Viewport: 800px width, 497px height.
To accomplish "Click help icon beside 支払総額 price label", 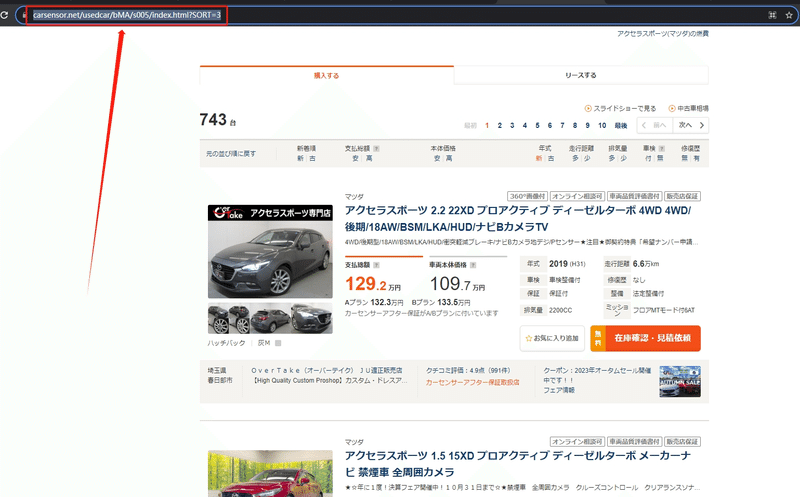I will (377, 265).
